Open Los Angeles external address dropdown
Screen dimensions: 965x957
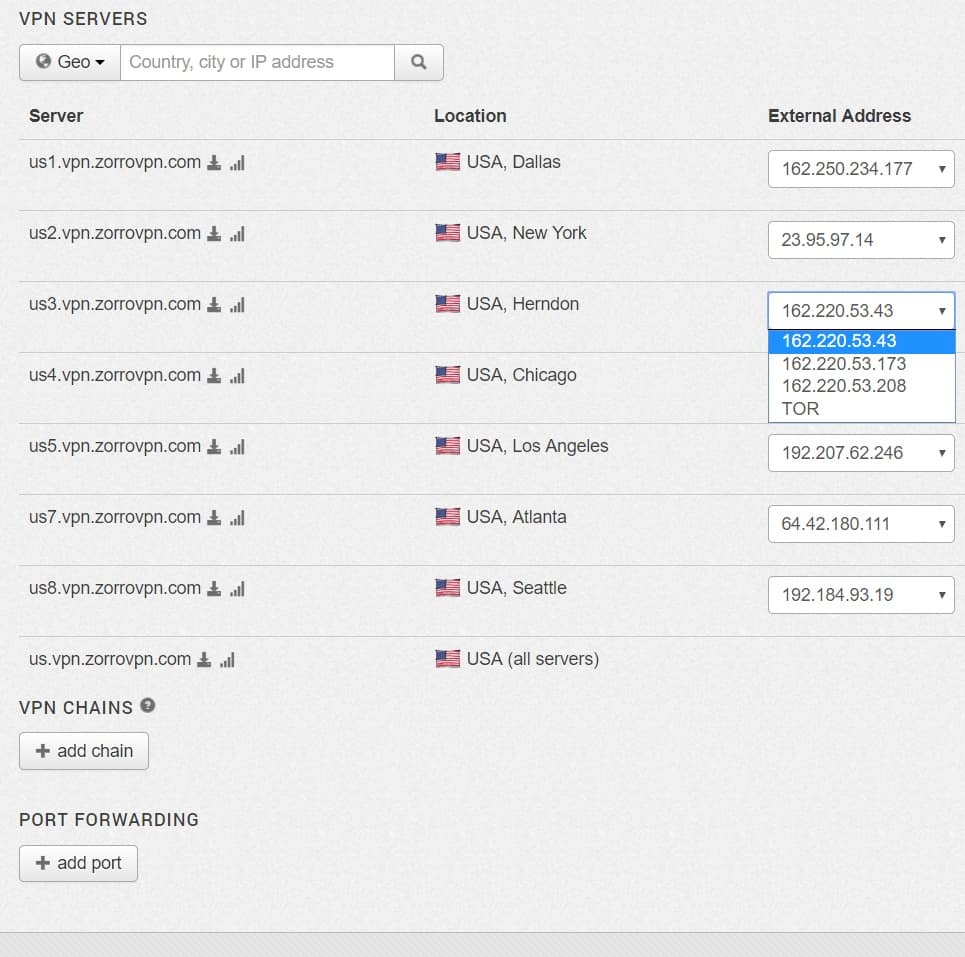(861, 453)
